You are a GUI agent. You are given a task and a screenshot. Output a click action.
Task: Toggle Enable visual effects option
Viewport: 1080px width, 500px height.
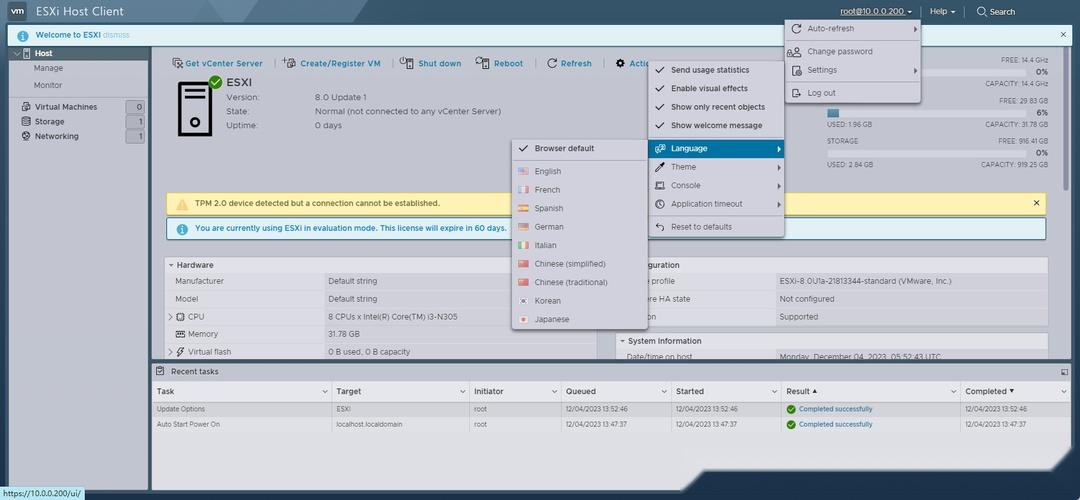(x=716, y=89)
